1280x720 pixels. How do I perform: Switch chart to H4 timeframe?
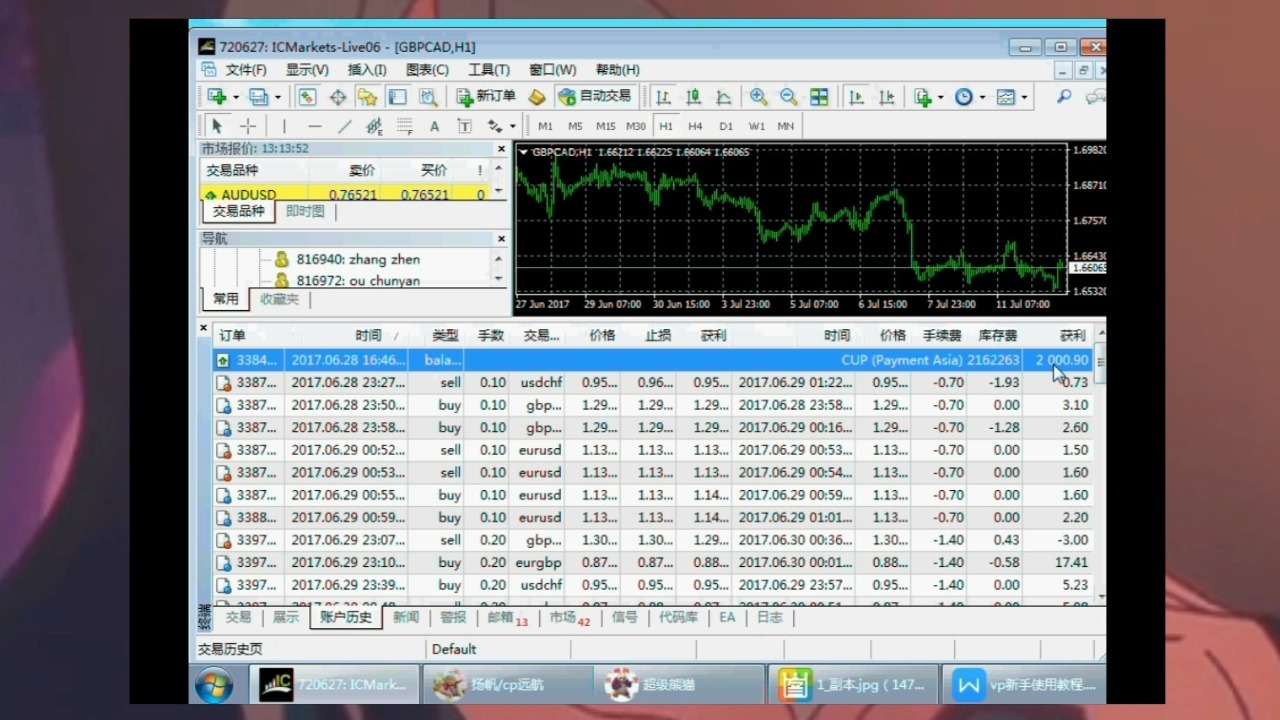pyautogui.click(x=695, y=126)
